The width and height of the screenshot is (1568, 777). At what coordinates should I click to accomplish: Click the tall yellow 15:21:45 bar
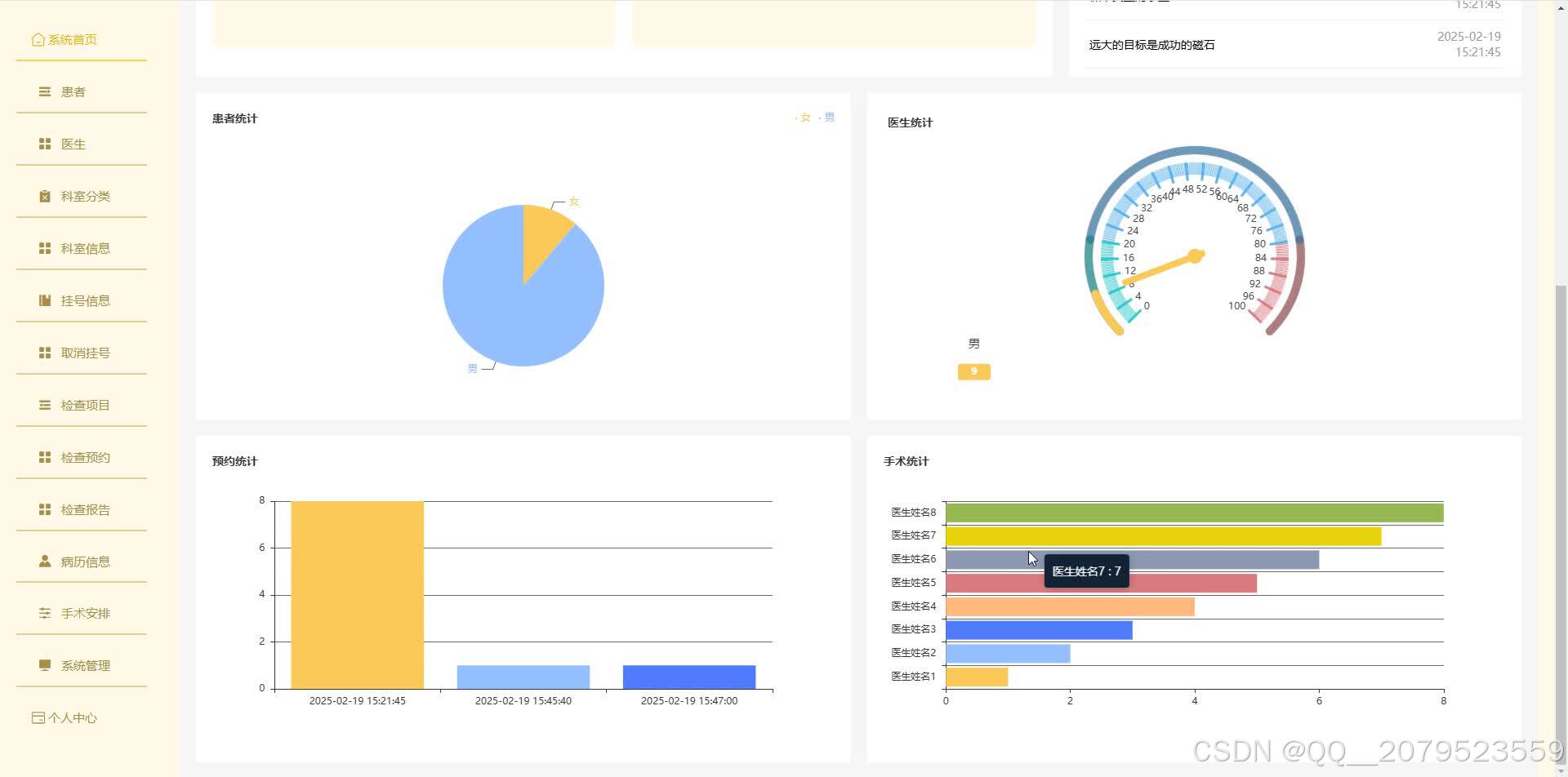click(x=357, y=595)
